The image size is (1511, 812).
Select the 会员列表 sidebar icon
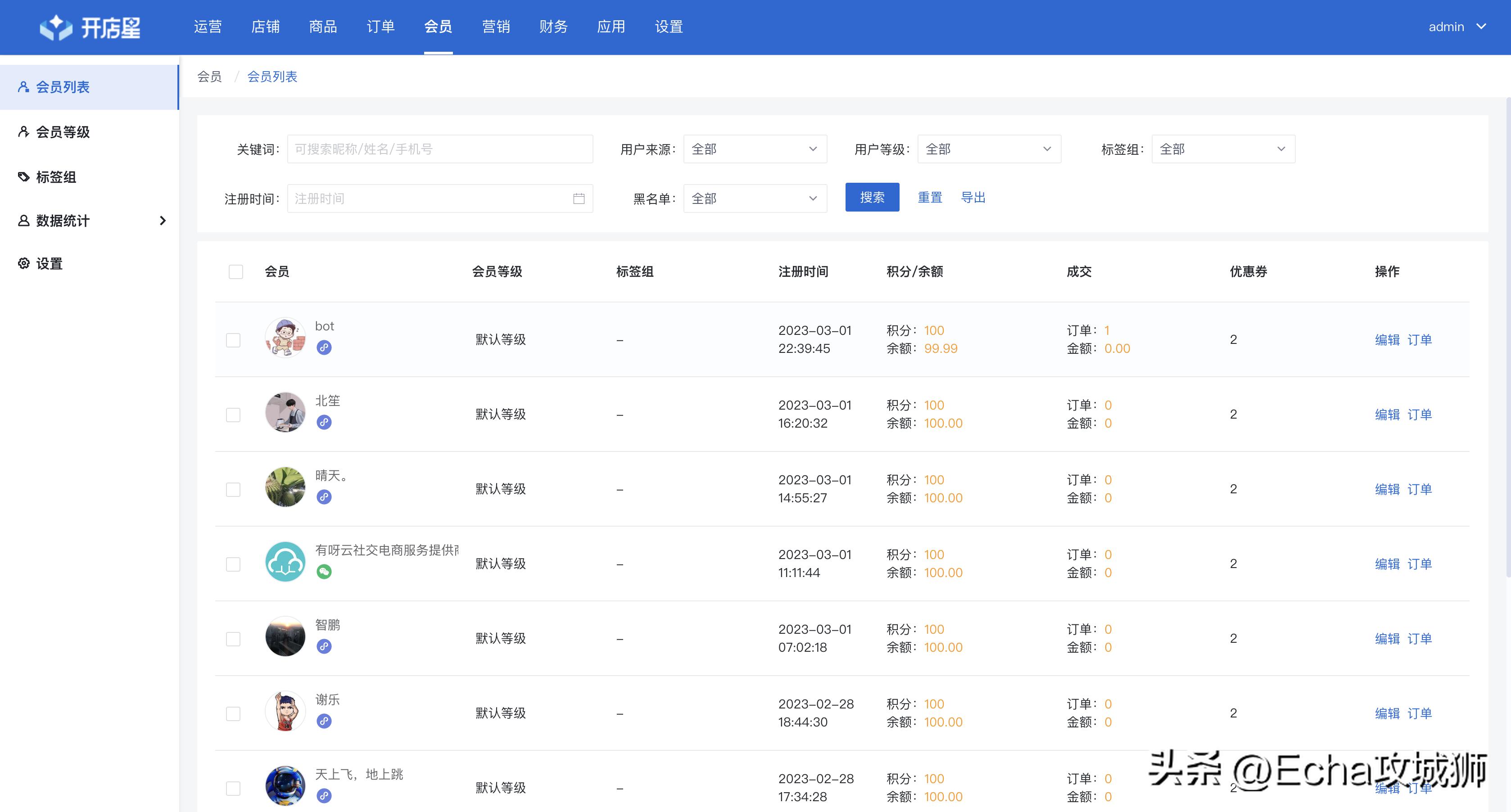(23, 87)
